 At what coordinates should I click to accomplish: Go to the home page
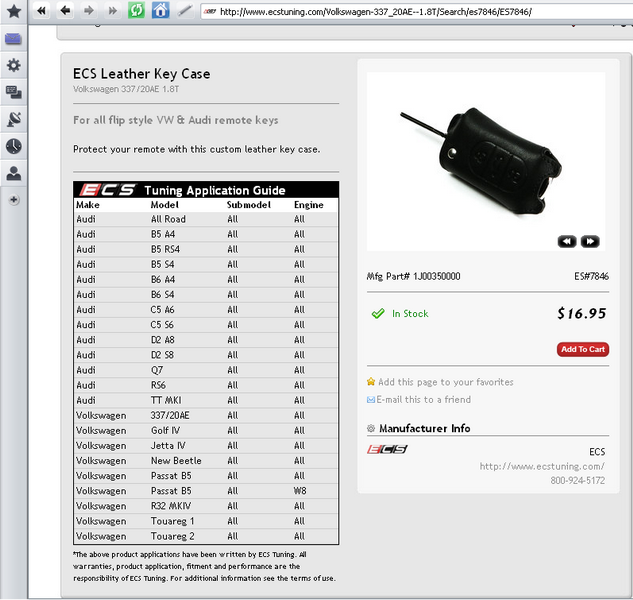[160, 10]
